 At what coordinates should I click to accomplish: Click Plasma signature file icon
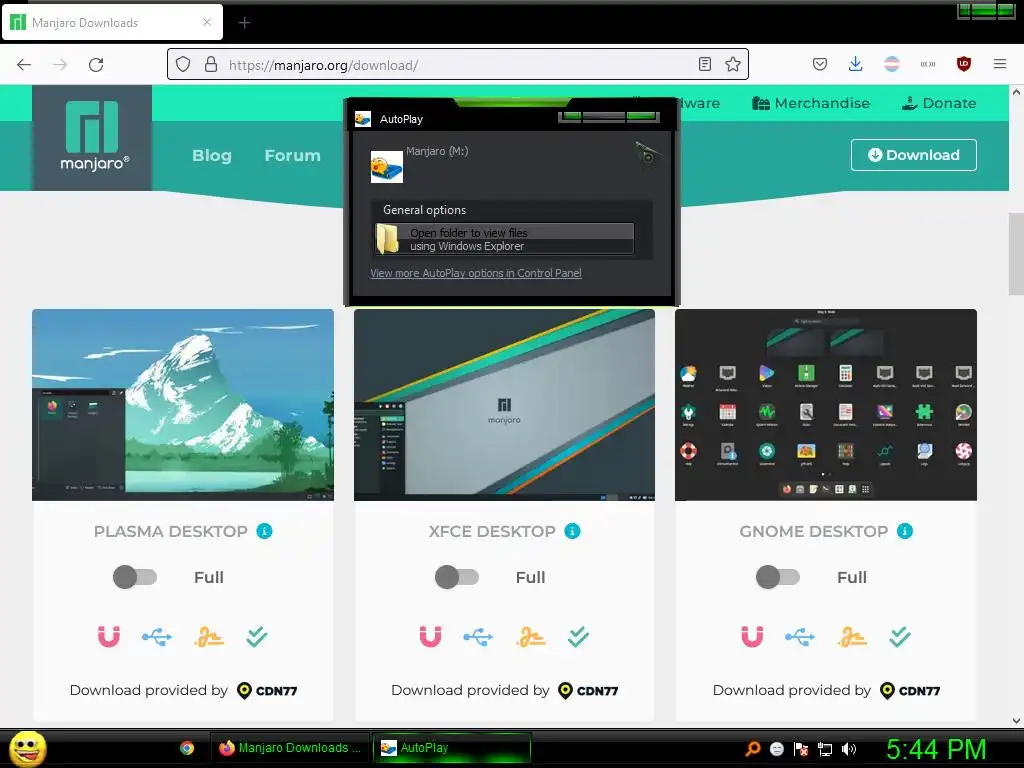point(209,636)
